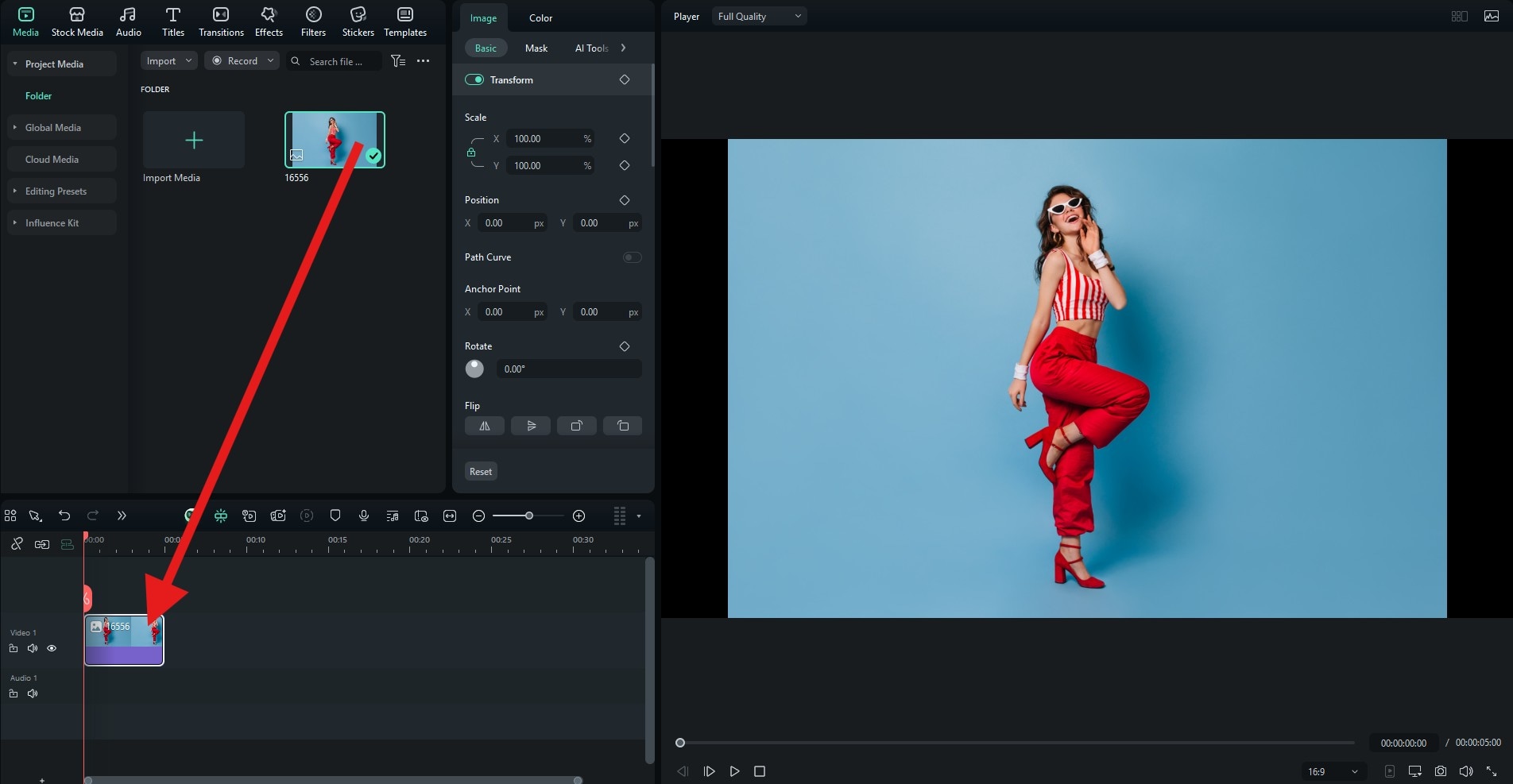1513x784 pixels.
Task: Select the Mask tab
Action: click(536, 48)
